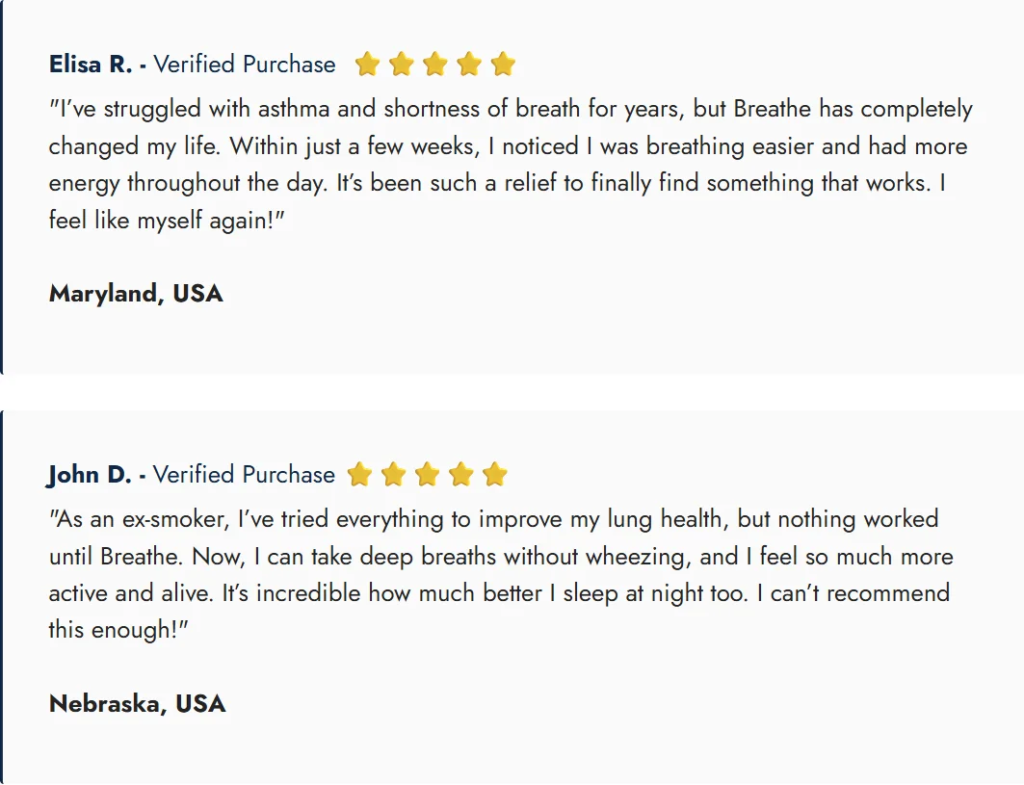Image resolution: width=1024 pixels, height=785 pixels.
Task: Click the blue left border of John's card
Action: 1,598
